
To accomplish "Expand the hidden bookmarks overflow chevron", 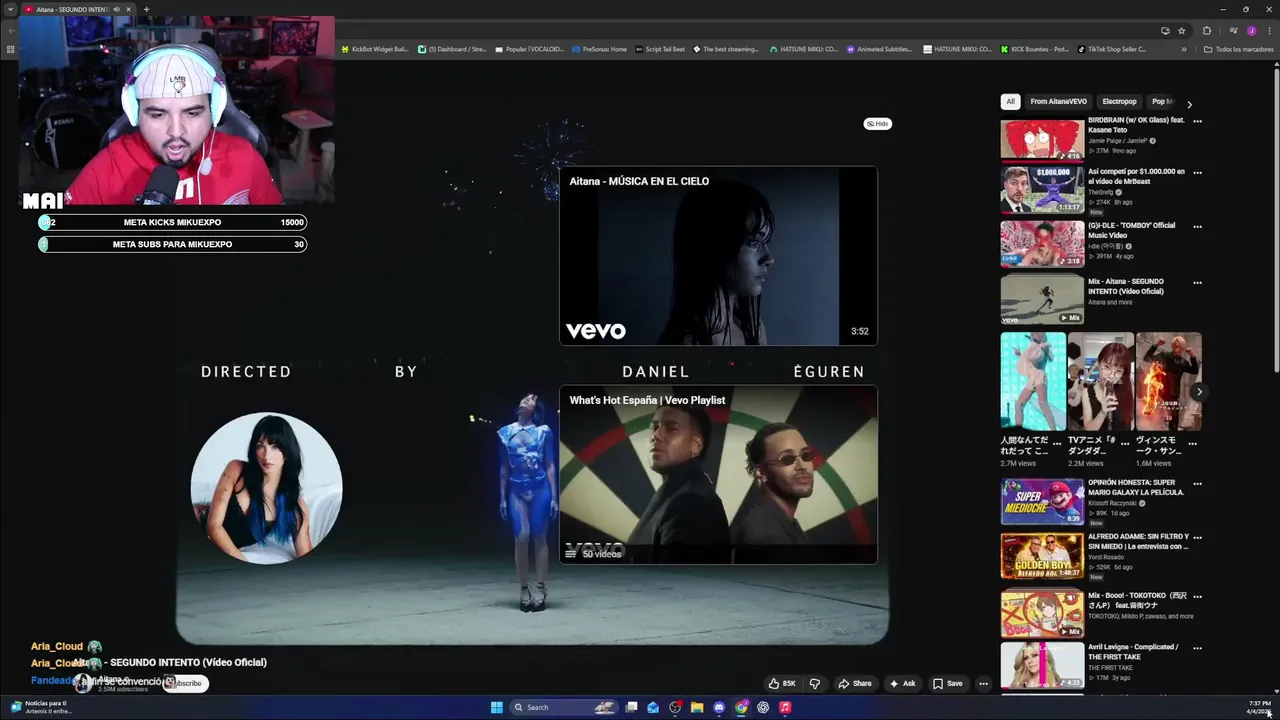I will click(x=1184, y=49).
